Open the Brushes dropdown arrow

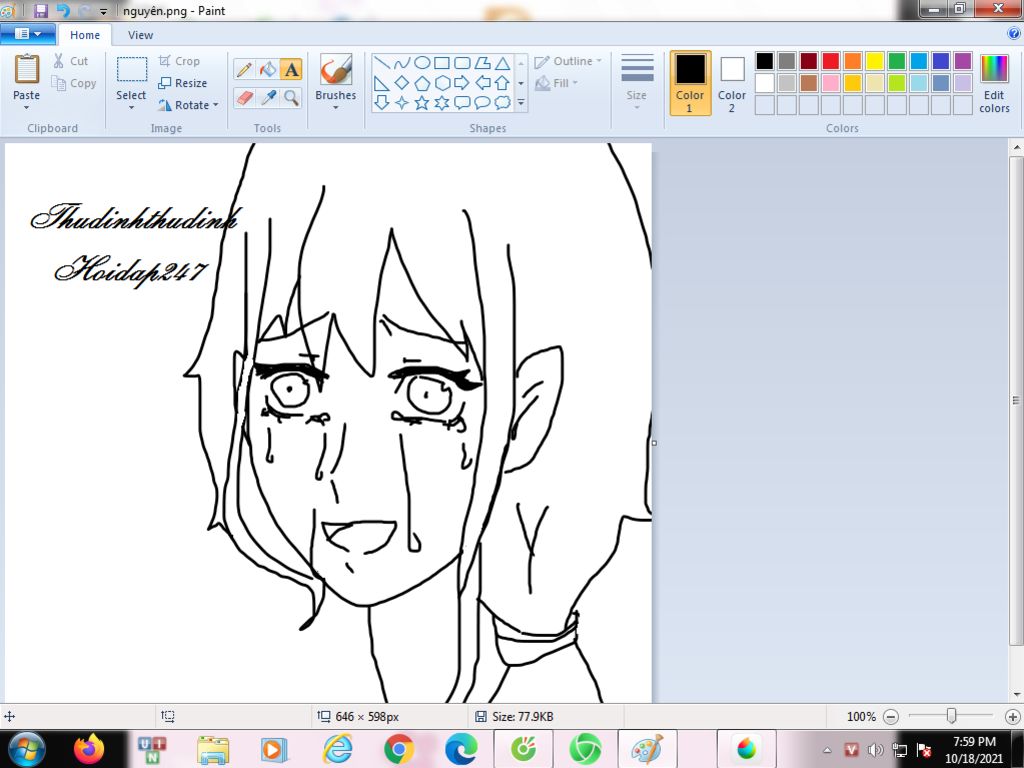[336, 108]
